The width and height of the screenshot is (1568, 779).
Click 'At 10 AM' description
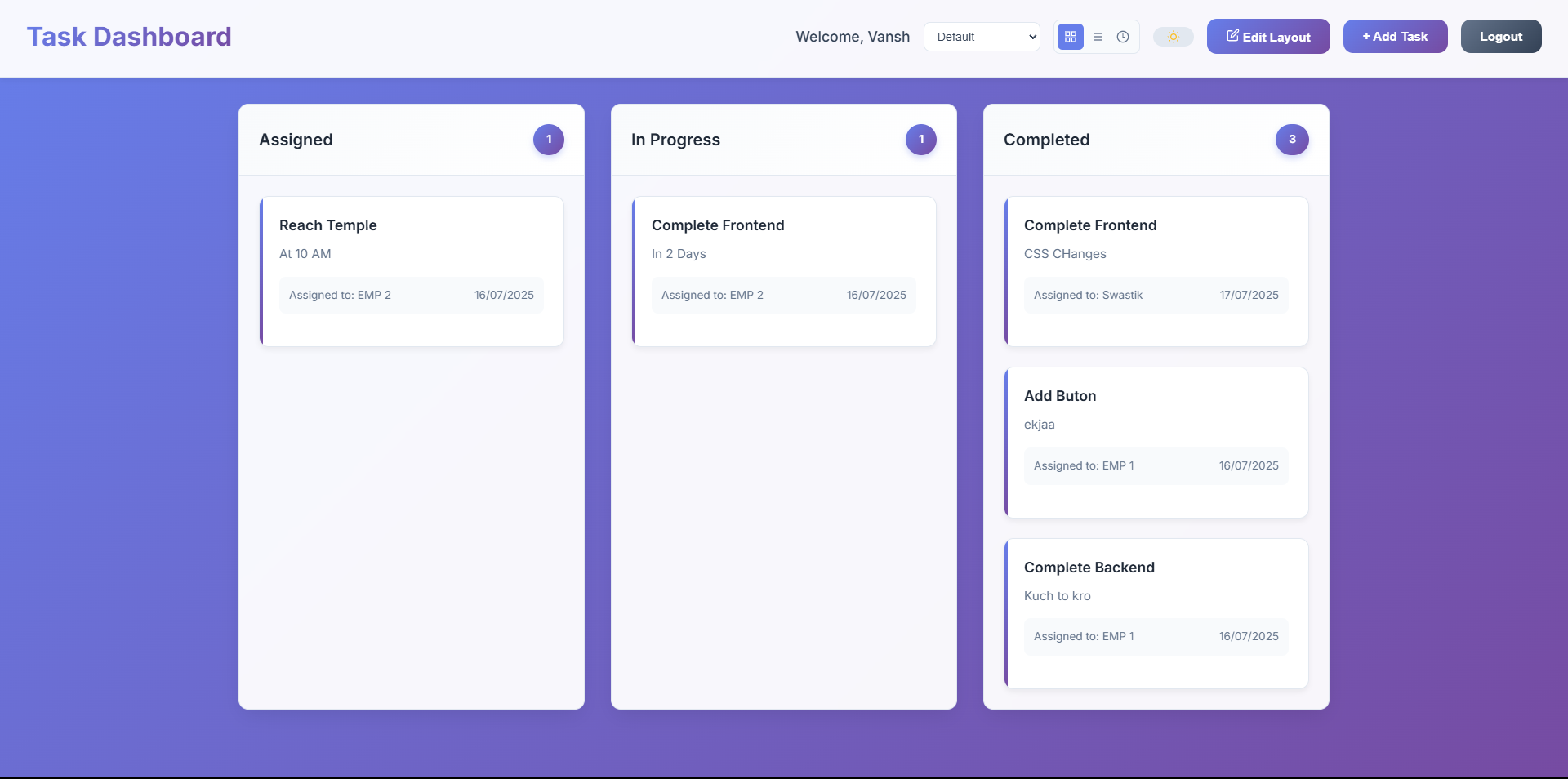click(x=305, y=254)
